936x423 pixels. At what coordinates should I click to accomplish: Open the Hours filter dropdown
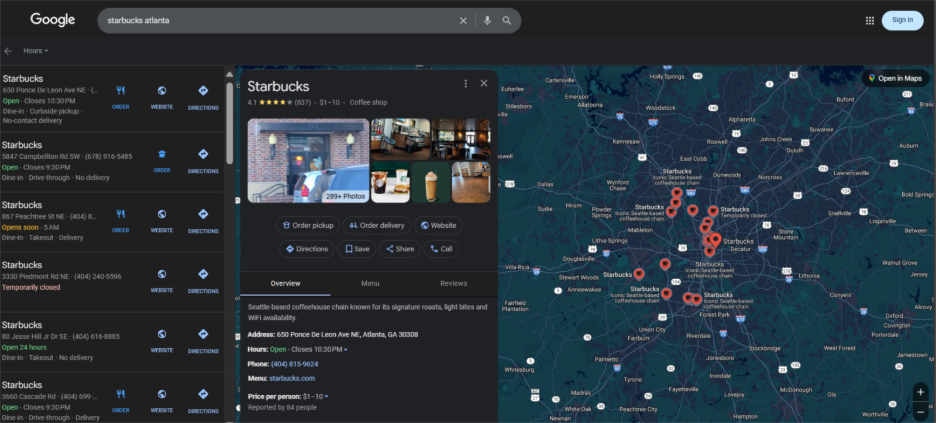pyautogui.click(x=36, y=51)
